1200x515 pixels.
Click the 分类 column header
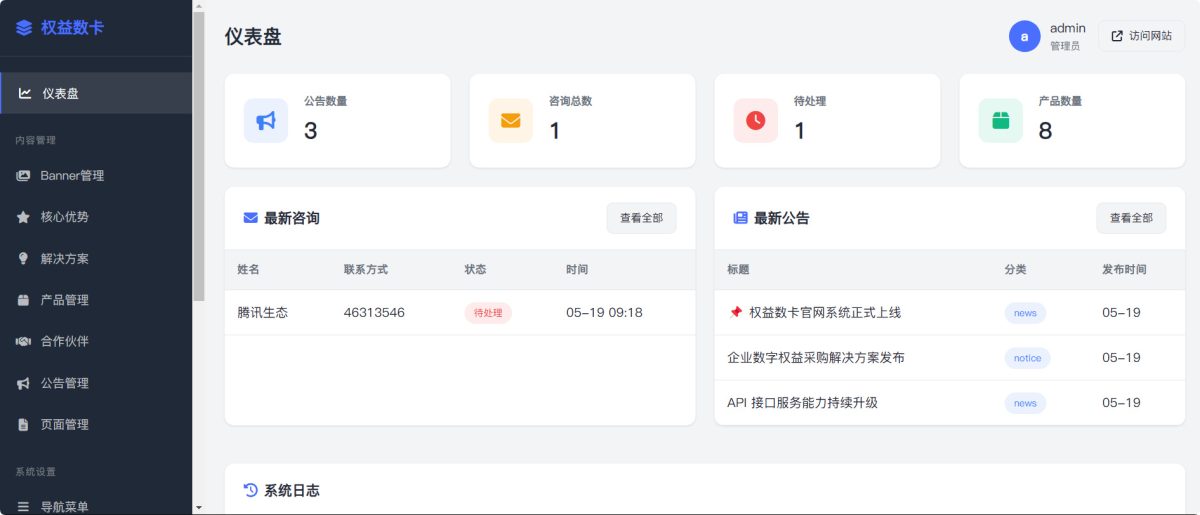pyautogui.click(x=1016, y=270)
